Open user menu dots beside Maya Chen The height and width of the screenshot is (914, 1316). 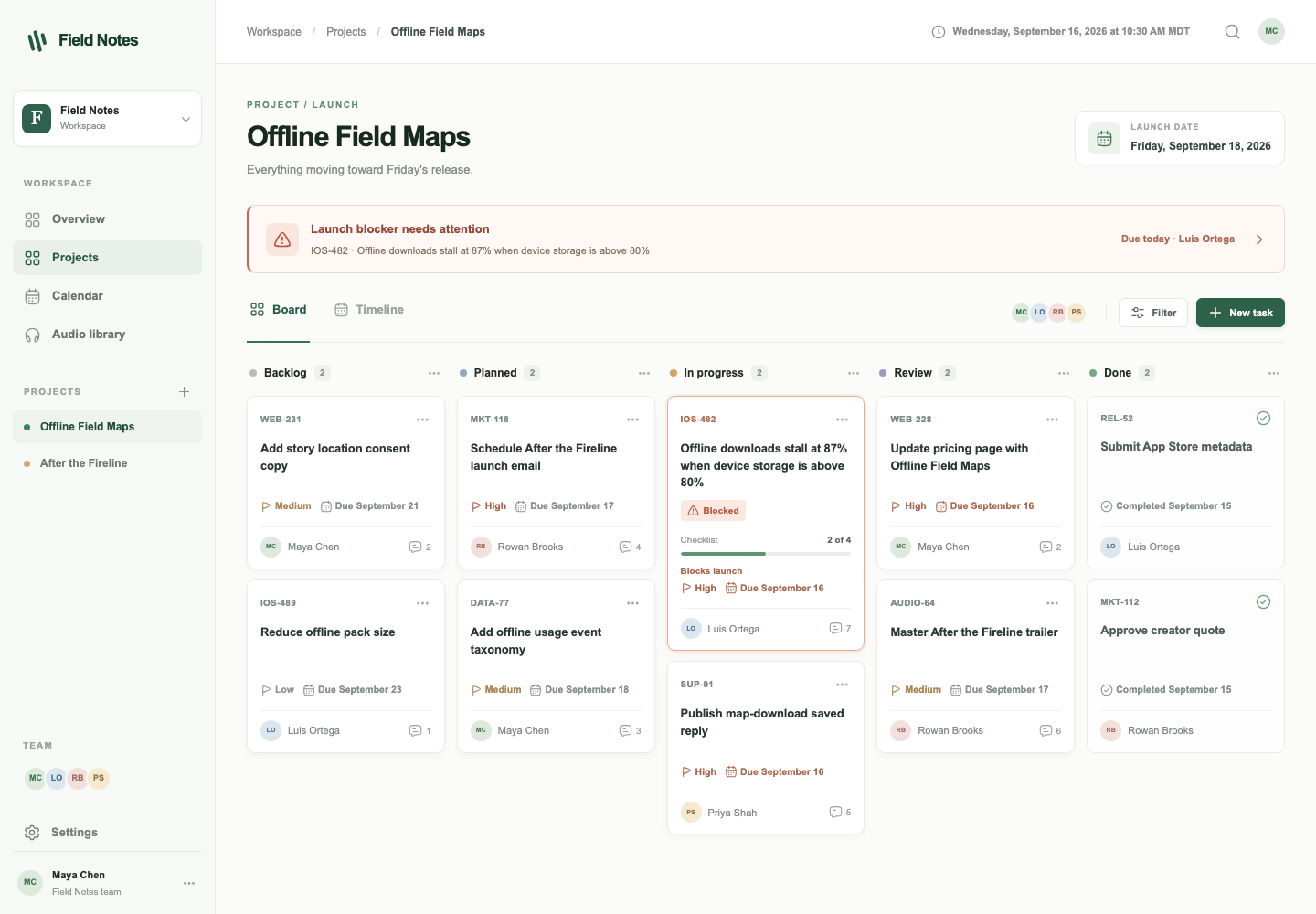(x=189, y=883)
